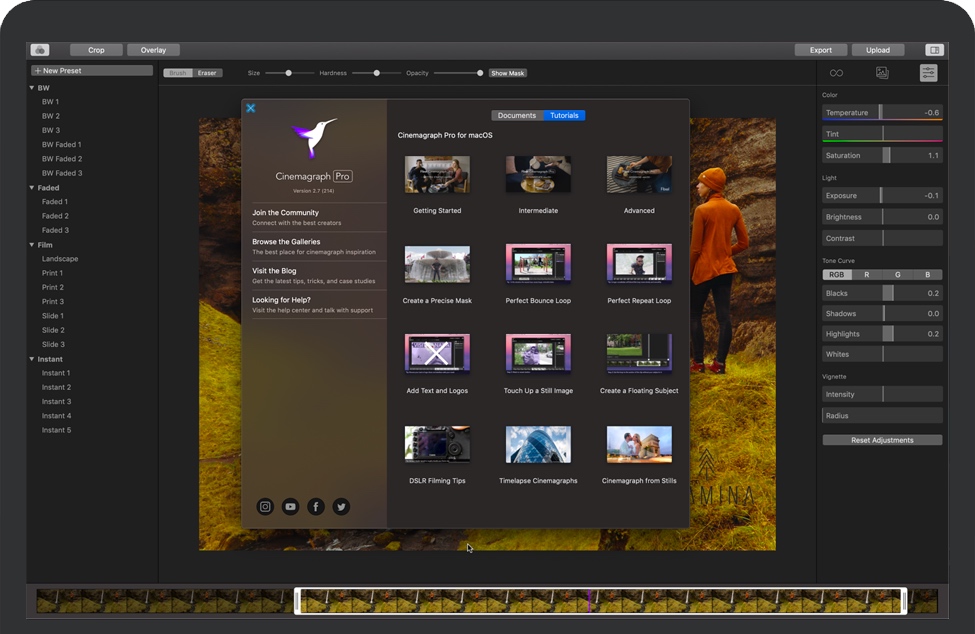Image resolution: width=975 pixels, height=634 pixels.
Task: Open the YouTube social icon
Action: 290,507
